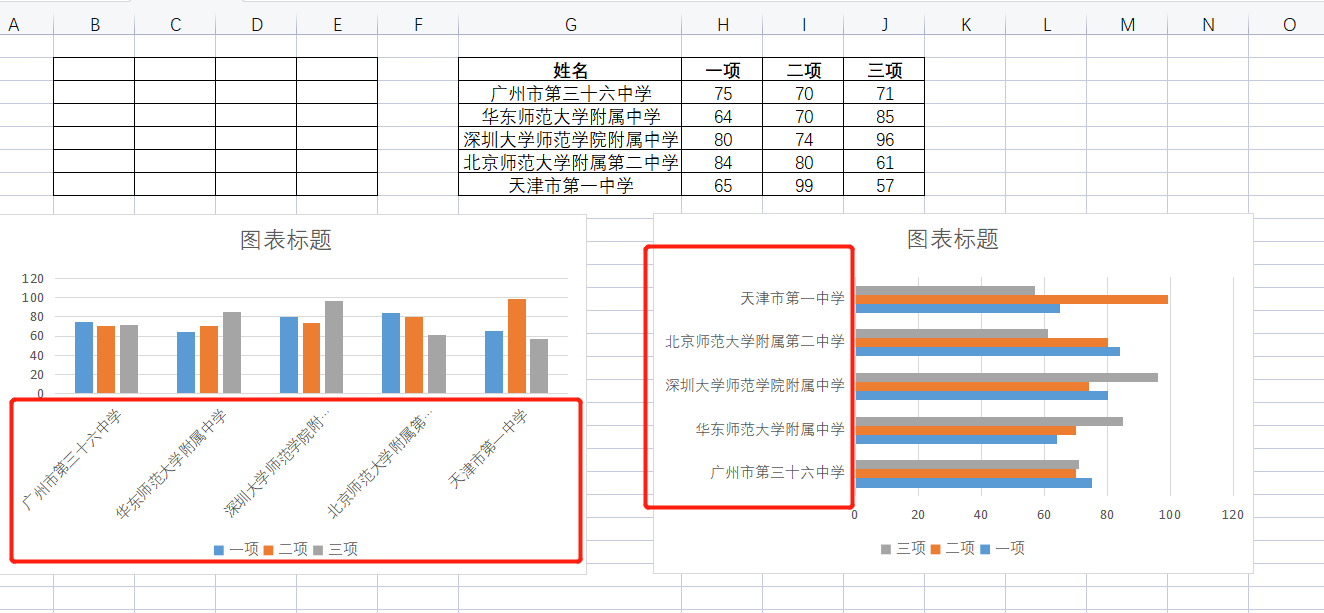Click the bar chart title 图表标题
This screenshot has height=613, width=1324.
click(x=953, y=239)
